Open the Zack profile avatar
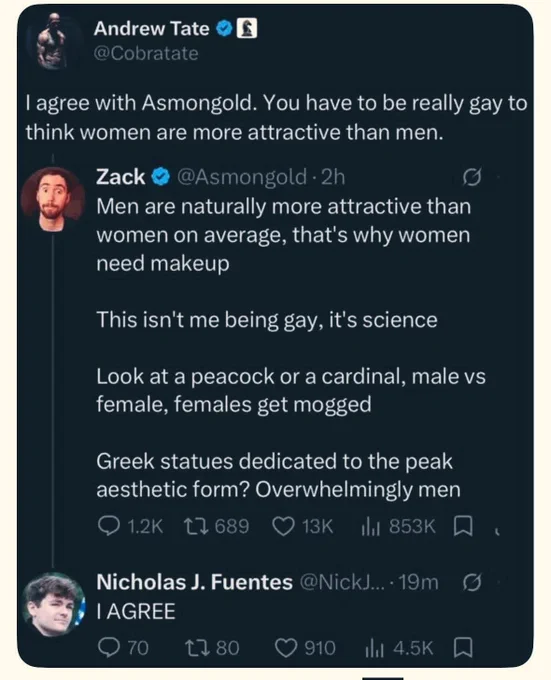Image resolution: width=551 pixels, height=680 pixels. (x=53, y=199)
